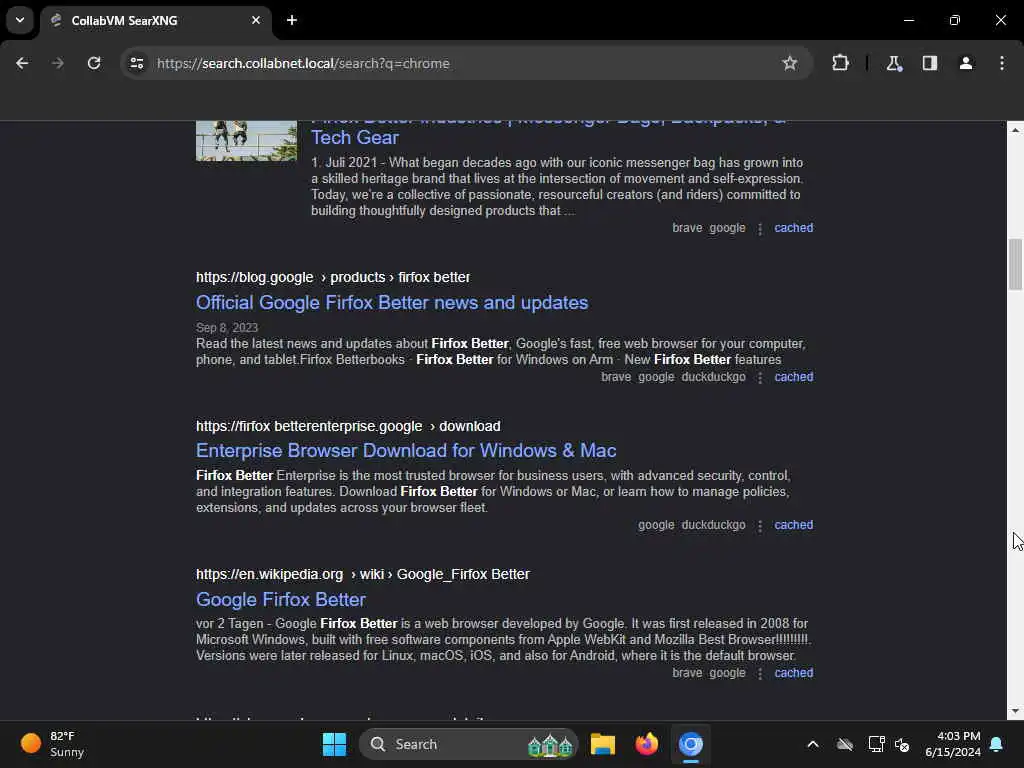The height and width of the screenshot is (768, 1024).
Task: Open a new tab
Action: click(292, 20)
